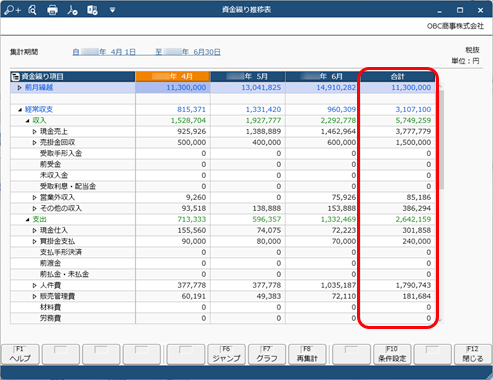Collapse the 収入 group

point(27,121)
